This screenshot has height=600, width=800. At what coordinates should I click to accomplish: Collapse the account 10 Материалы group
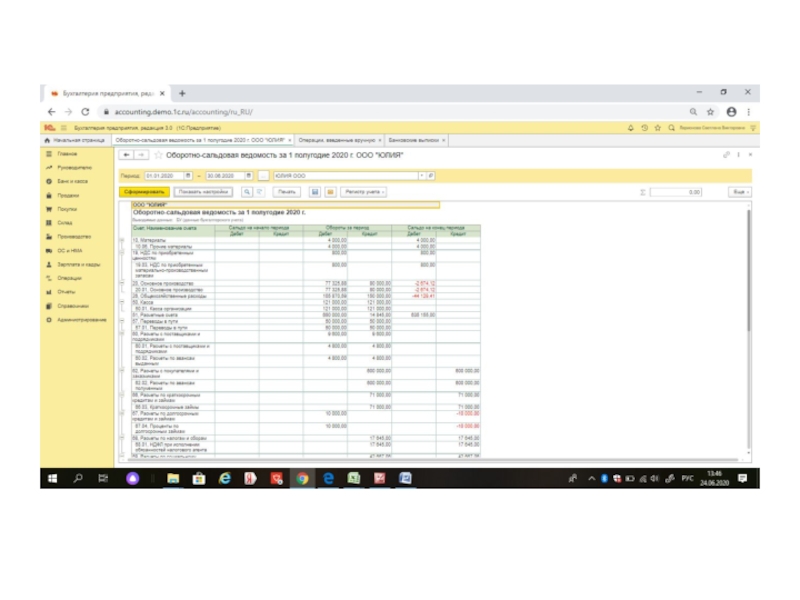(122, 241)
